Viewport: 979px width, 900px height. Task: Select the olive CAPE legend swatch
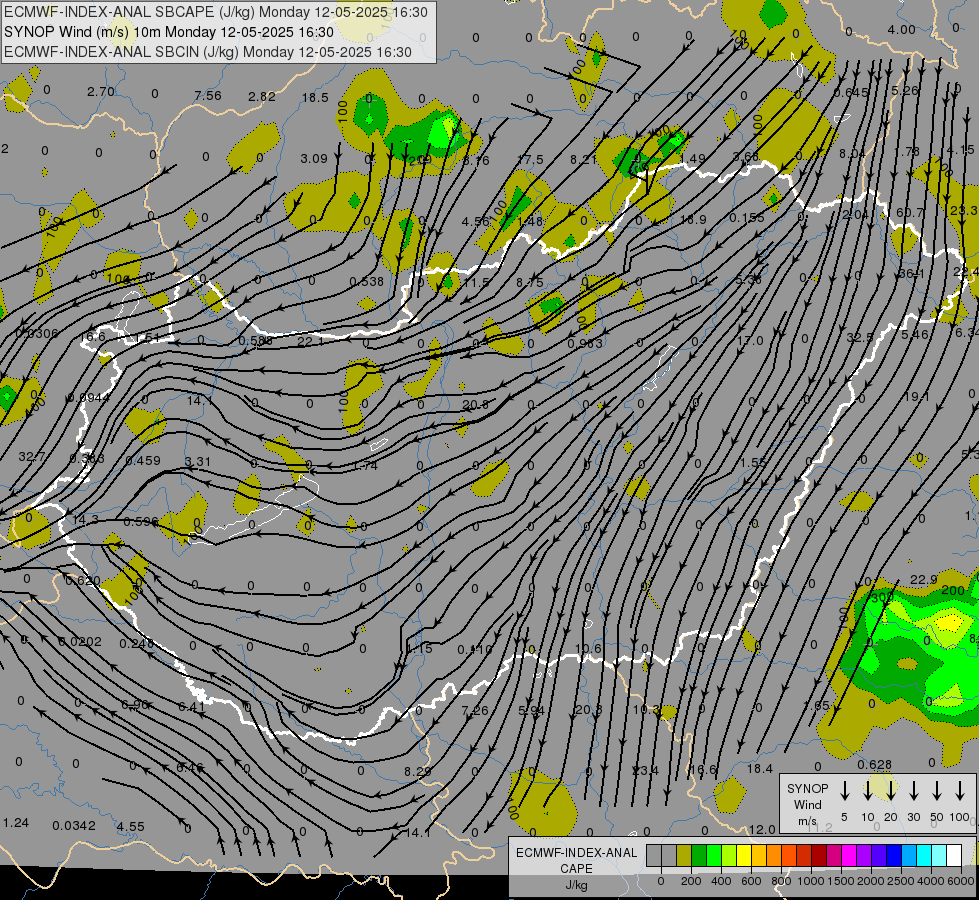tap(684, 855)
